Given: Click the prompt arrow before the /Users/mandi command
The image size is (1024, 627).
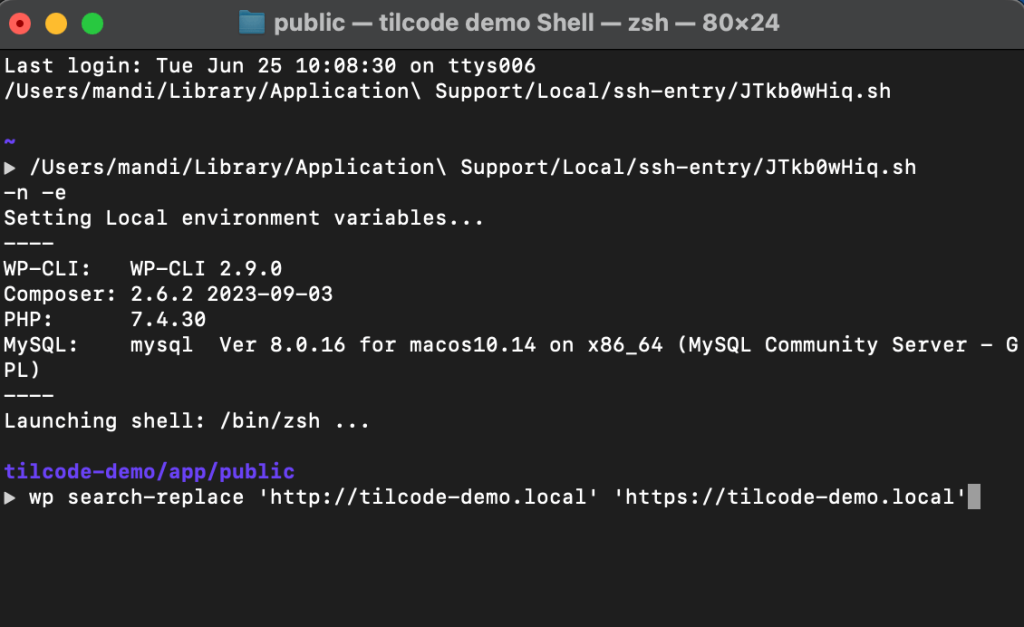Looking at the screenshot, I should pyautogui.click(x=11, y=168).
